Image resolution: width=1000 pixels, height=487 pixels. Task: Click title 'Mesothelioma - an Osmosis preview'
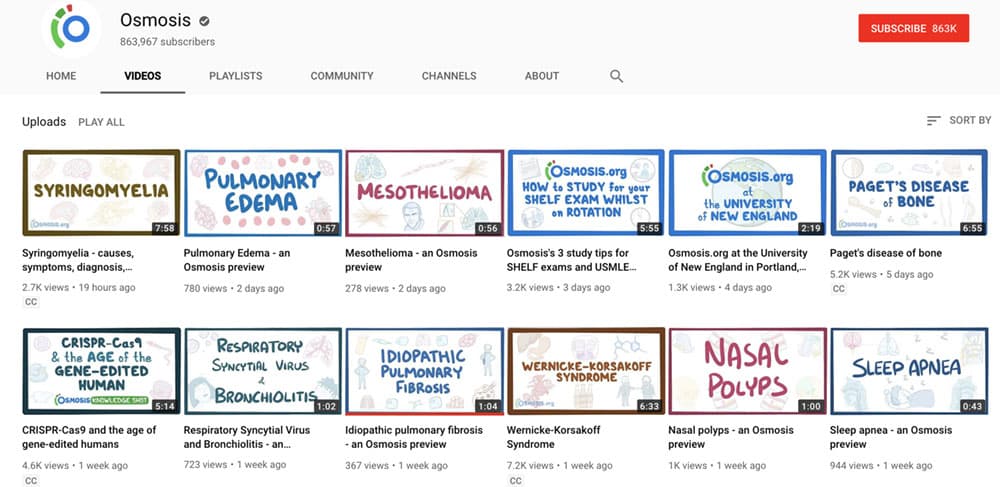[411, 260]
